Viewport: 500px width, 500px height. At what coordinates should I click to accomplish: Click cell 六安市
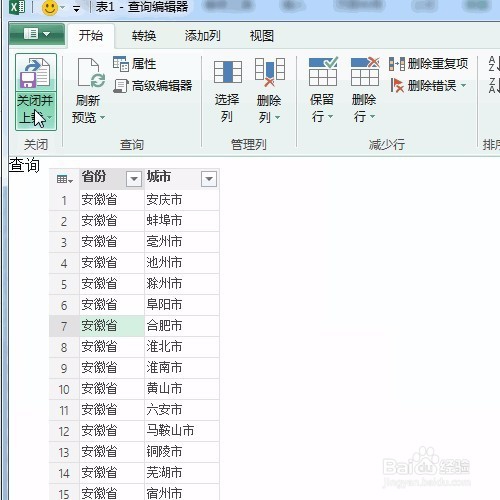(x=182, y=410)
